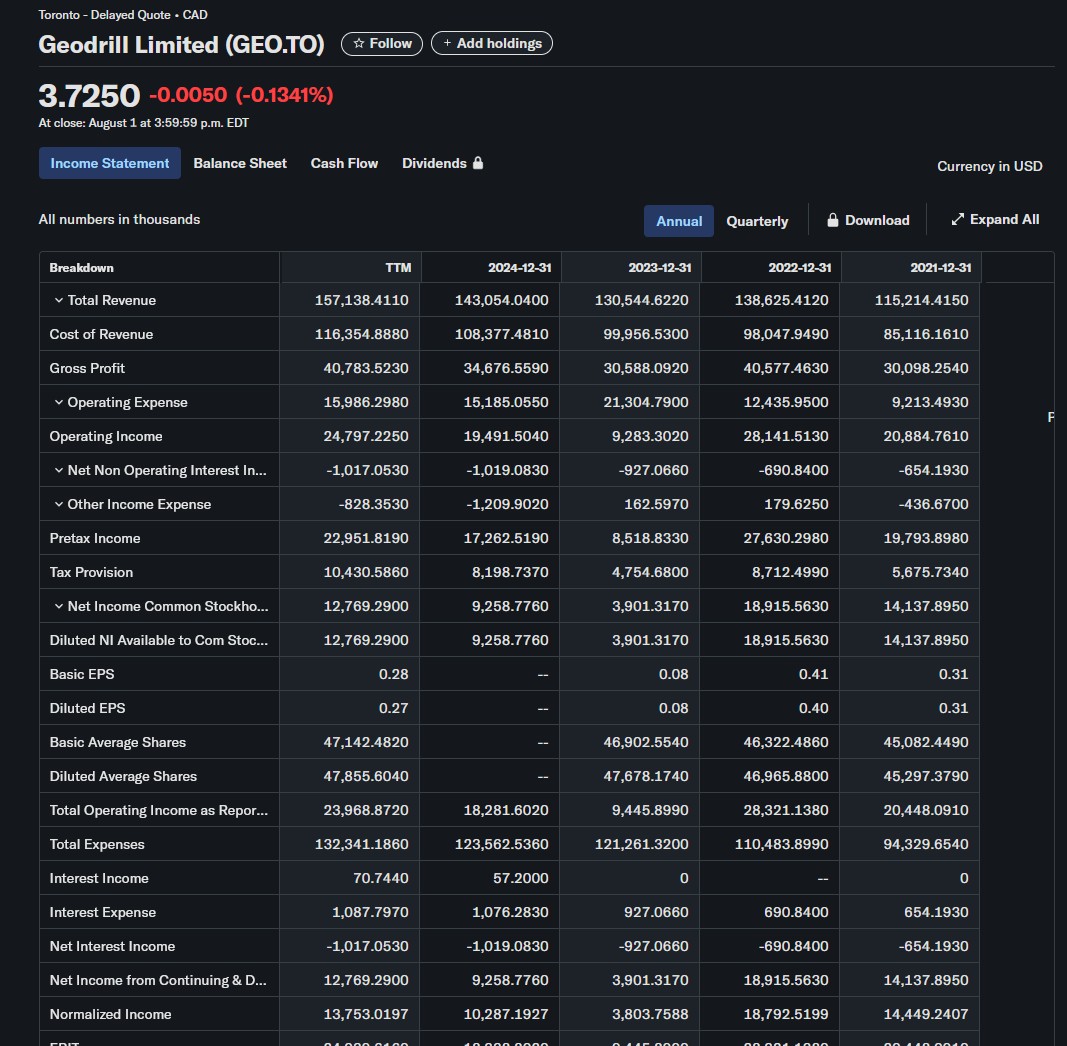
Task: Click the Basic EPS row label
Action: pyautogui.click(x=82, y=674)
